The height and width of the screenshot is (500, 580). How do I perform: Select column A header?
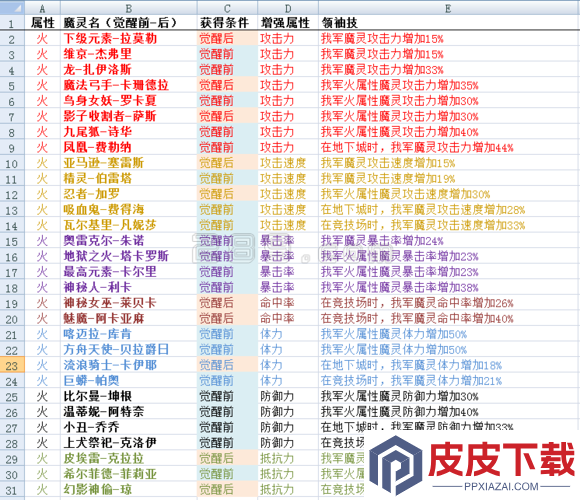pyautogui.click(x=42, y=8)
